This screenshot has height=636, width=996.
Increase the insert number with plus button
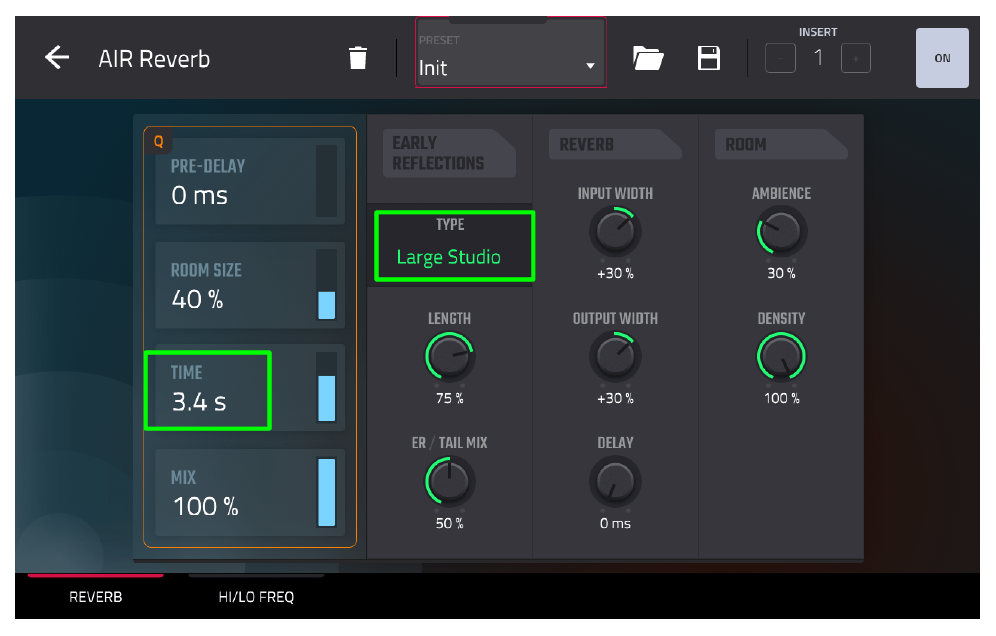pos(856,58)
